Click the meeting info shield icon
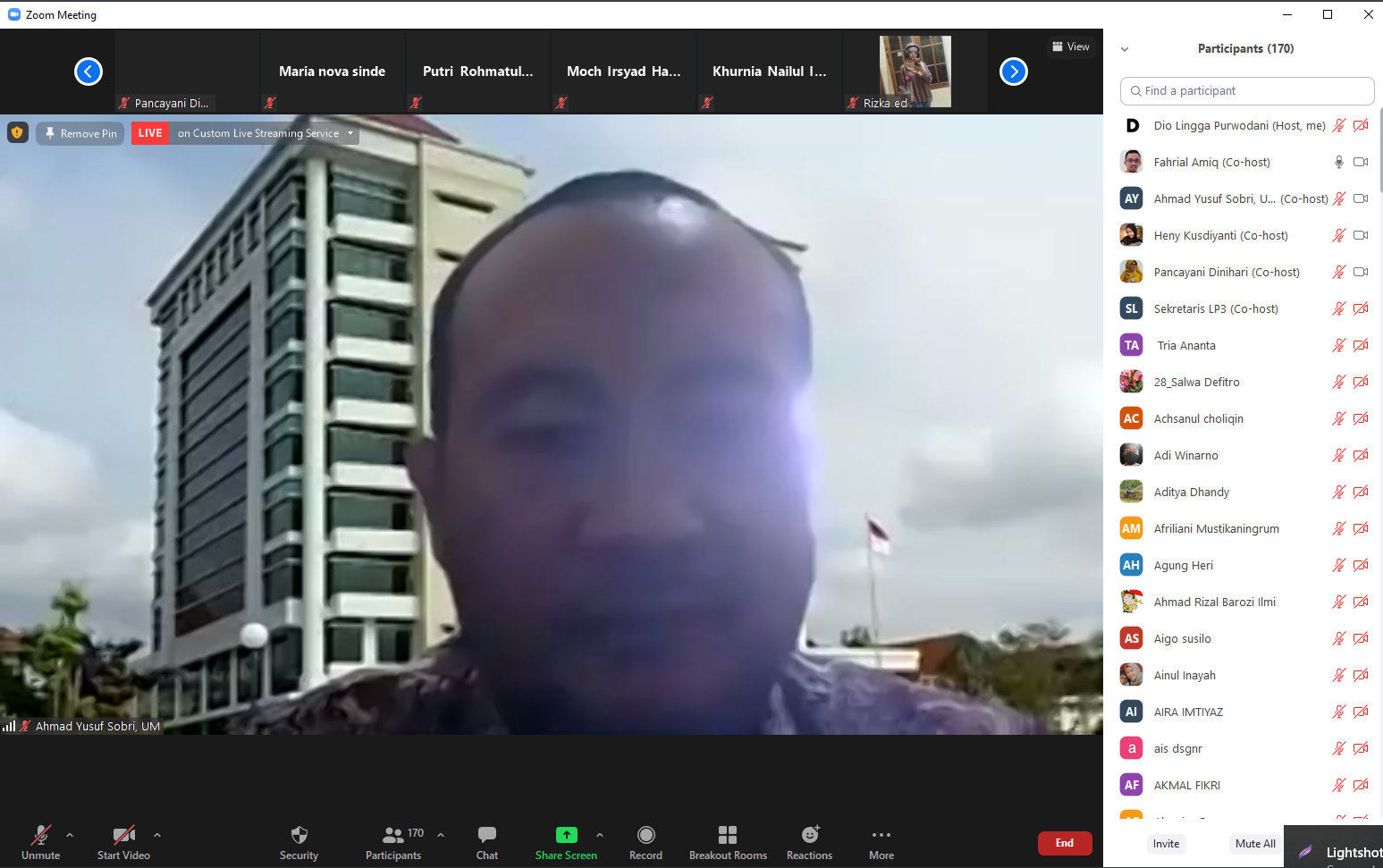1383x868 pixels. coord(17,133)
